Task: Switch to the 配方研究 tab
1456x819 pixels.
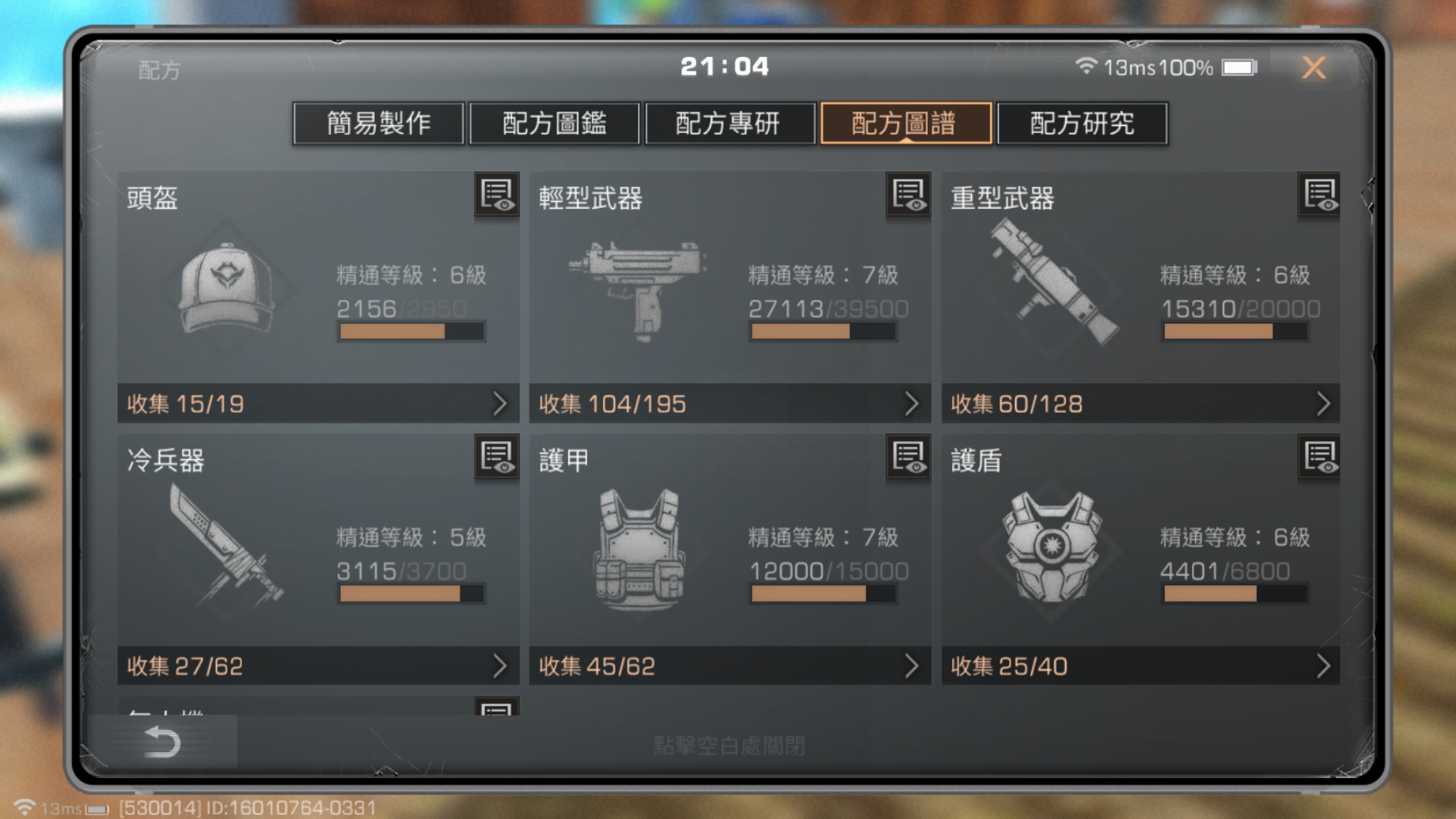Action: 1082,123
